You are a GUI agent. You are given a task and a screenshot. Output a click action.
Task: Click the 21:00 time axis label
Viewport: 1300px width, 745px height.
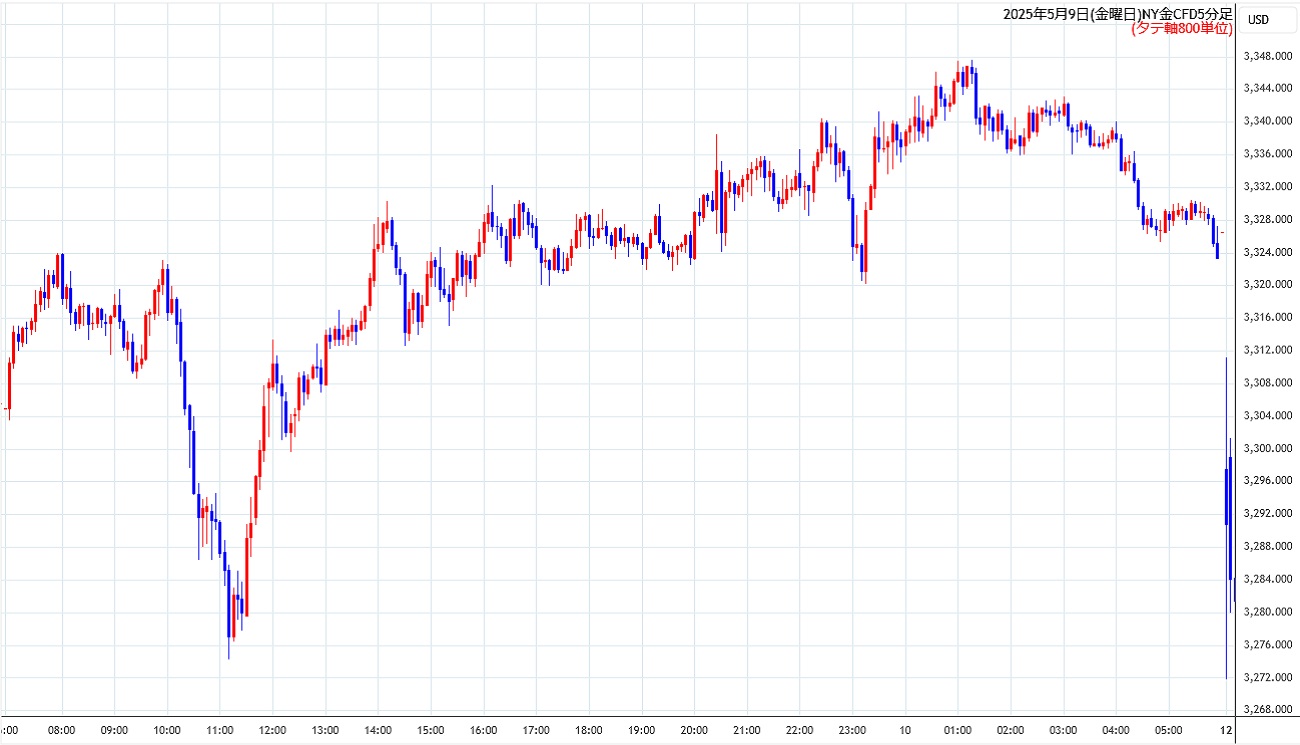coord(747,730)
